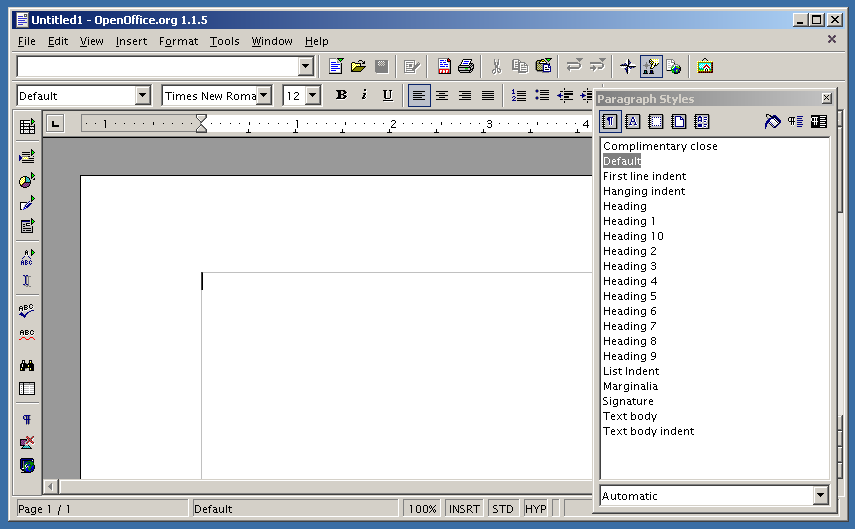The image size is (855, 529).
Task: Select Character Styles icon in Stylist
Action: (633, 121)
